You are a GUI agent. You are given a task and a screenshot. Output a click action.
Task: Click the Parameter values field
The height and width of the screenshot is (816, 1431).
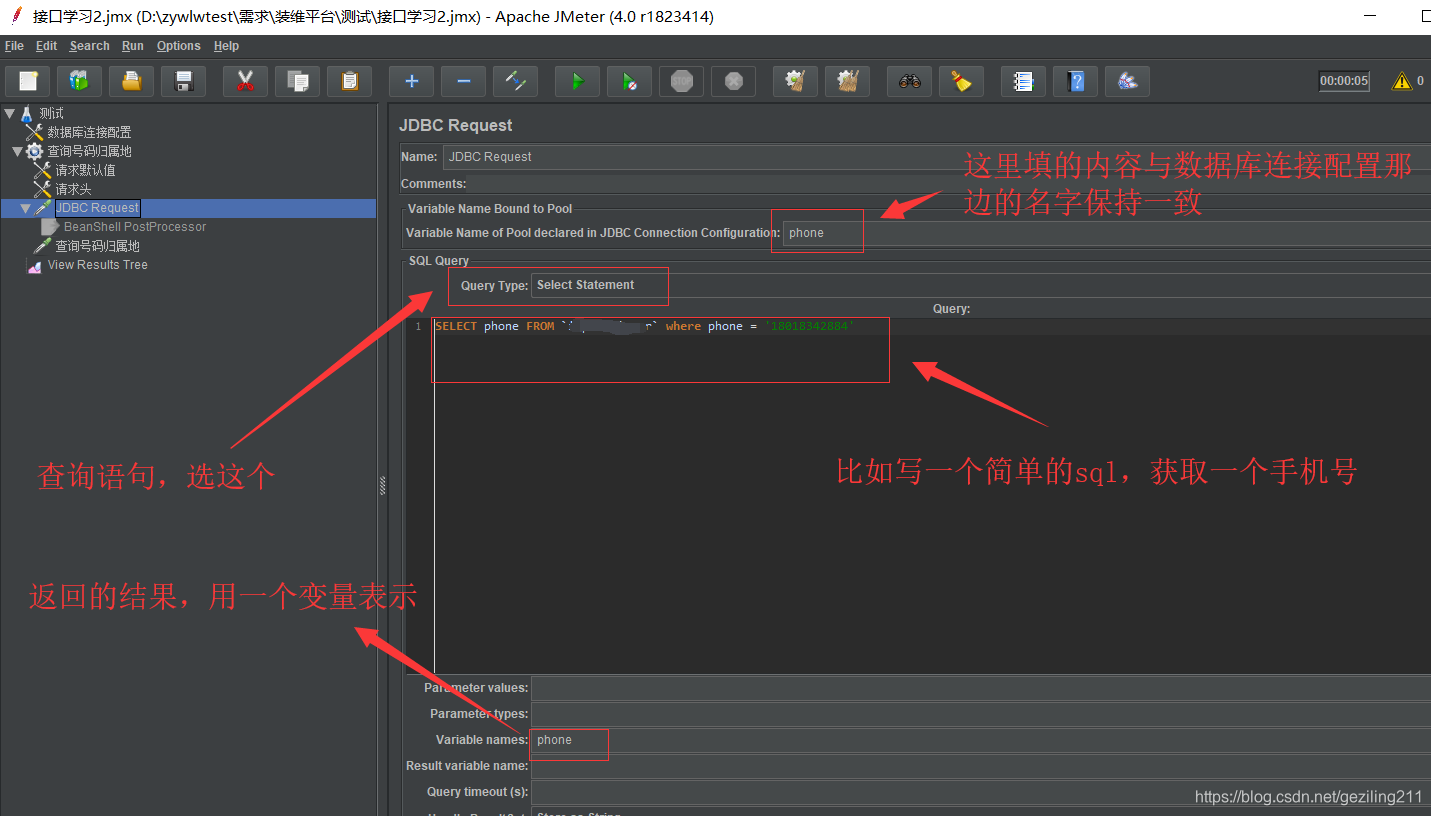click(x=980, y=688)
